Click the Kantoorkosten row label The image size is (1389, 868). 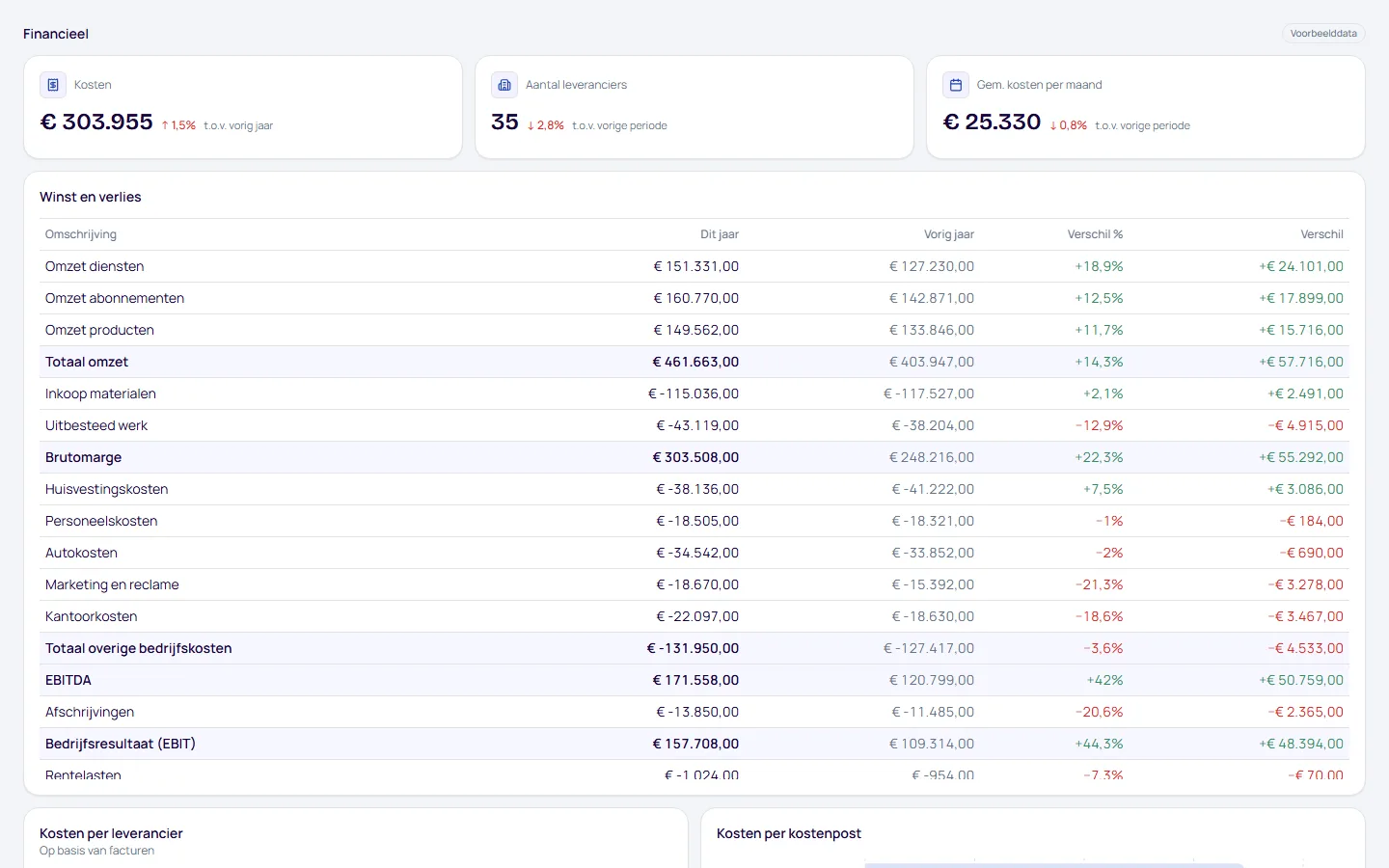point(92,616)
